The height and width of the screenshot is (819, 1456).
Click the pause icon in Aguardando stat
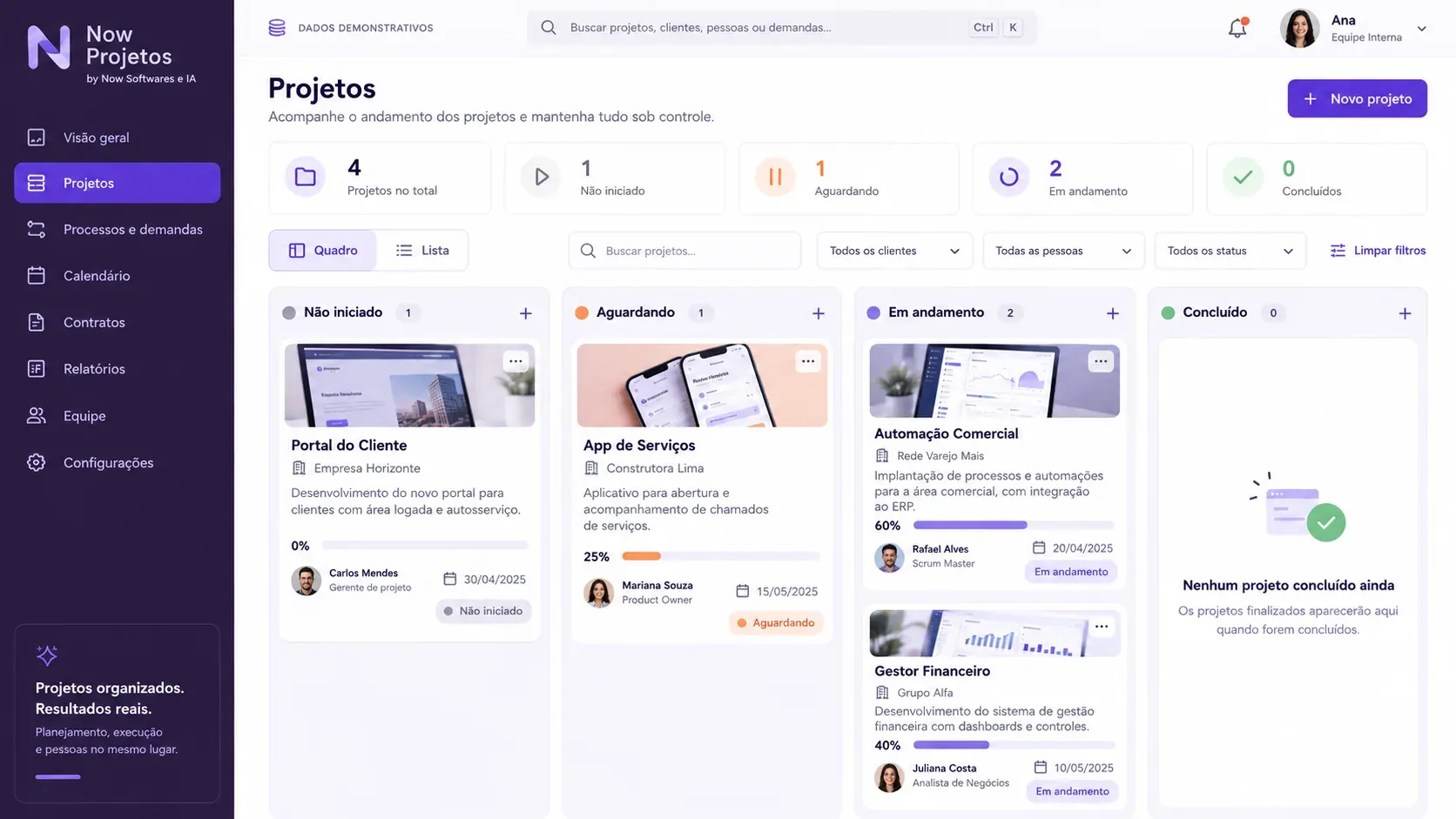(x=774, y=178)
